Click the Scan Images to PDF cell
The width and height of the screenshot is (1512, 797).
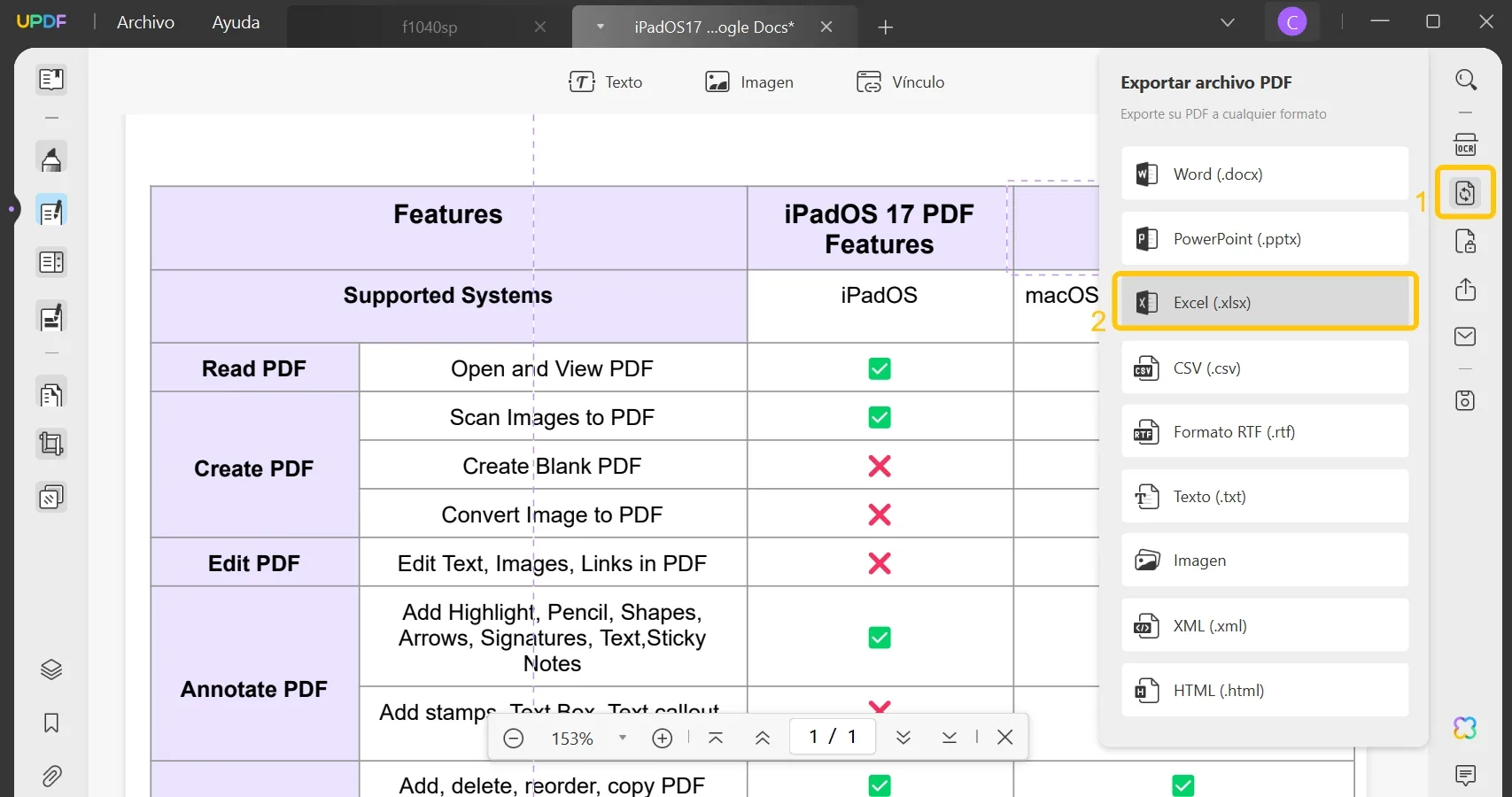[x=553, y=417]
